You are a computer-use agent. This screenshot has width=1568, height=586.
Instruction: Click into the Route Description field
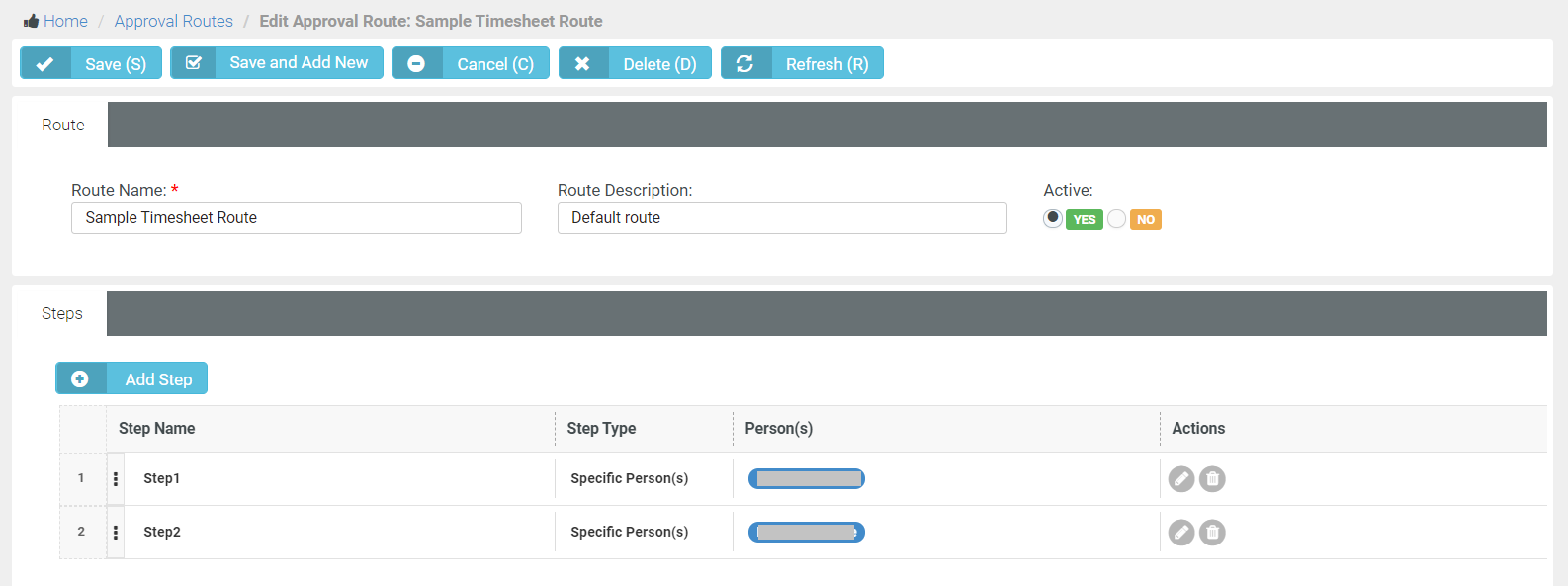click(x=781, y=218)
